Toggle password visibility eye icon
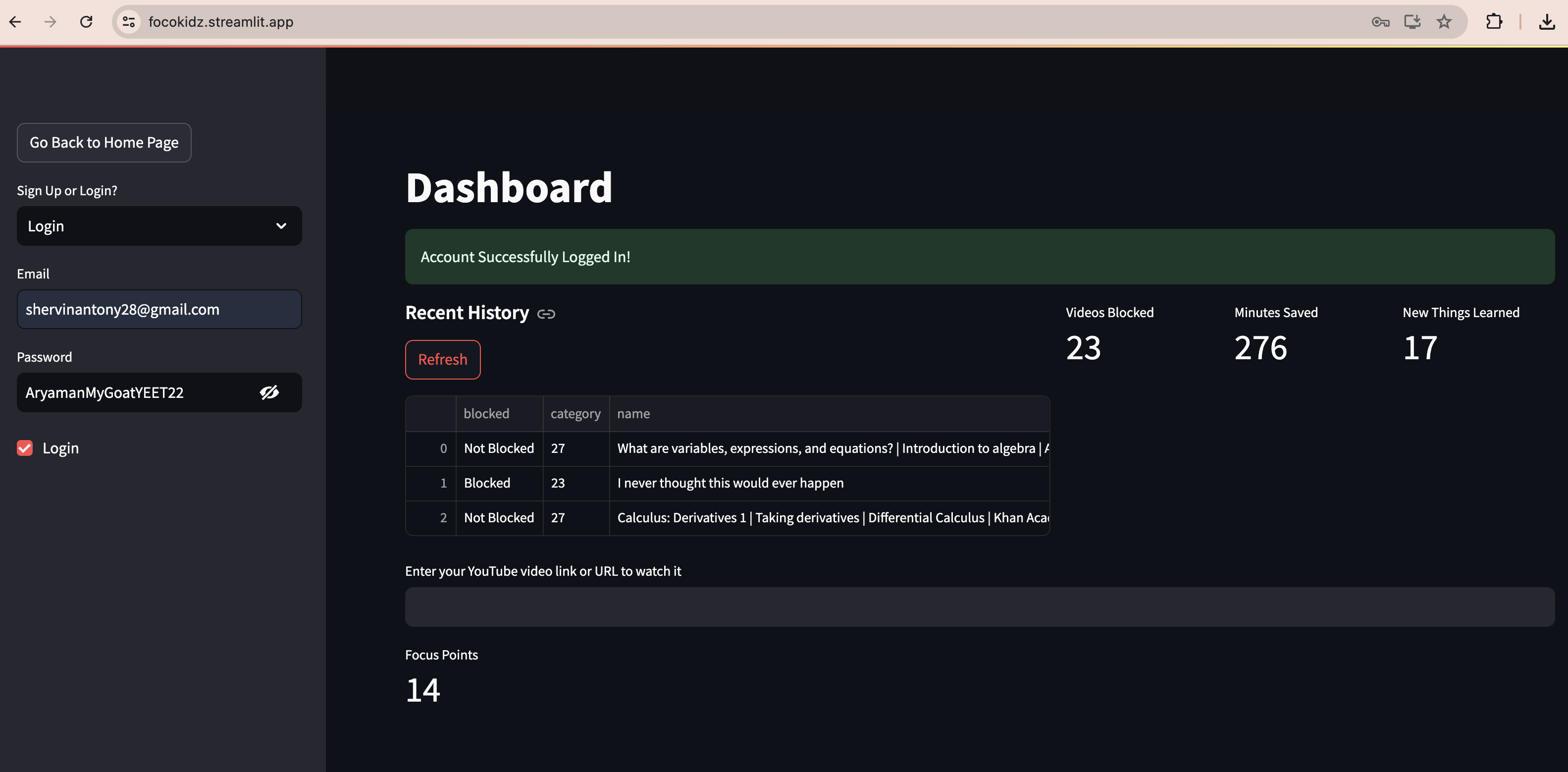The width and height of the screenshot is (1568, 772). tap(269, 393)
